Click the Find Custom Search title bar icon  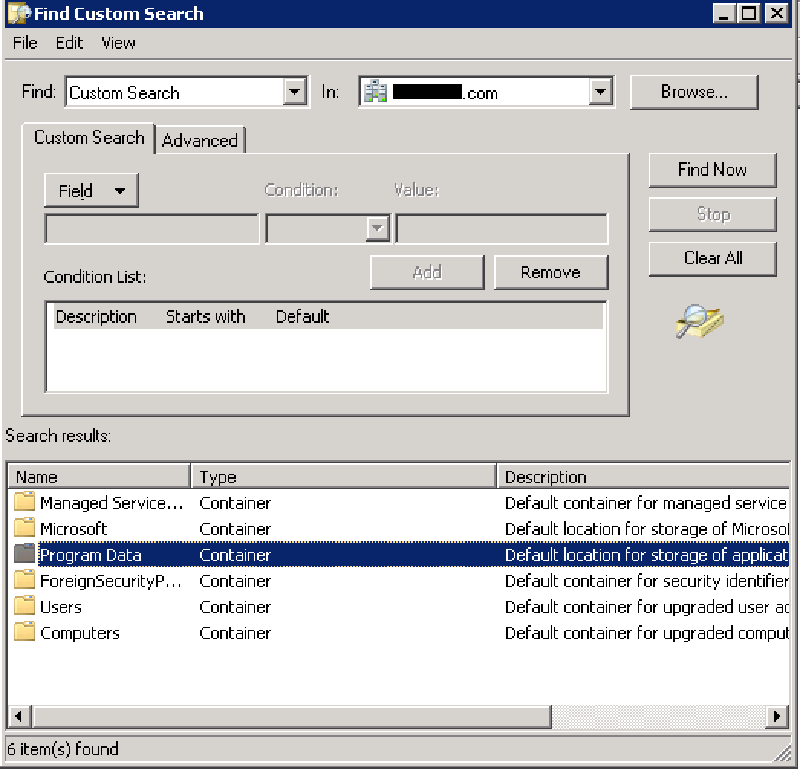pos(19,13)
